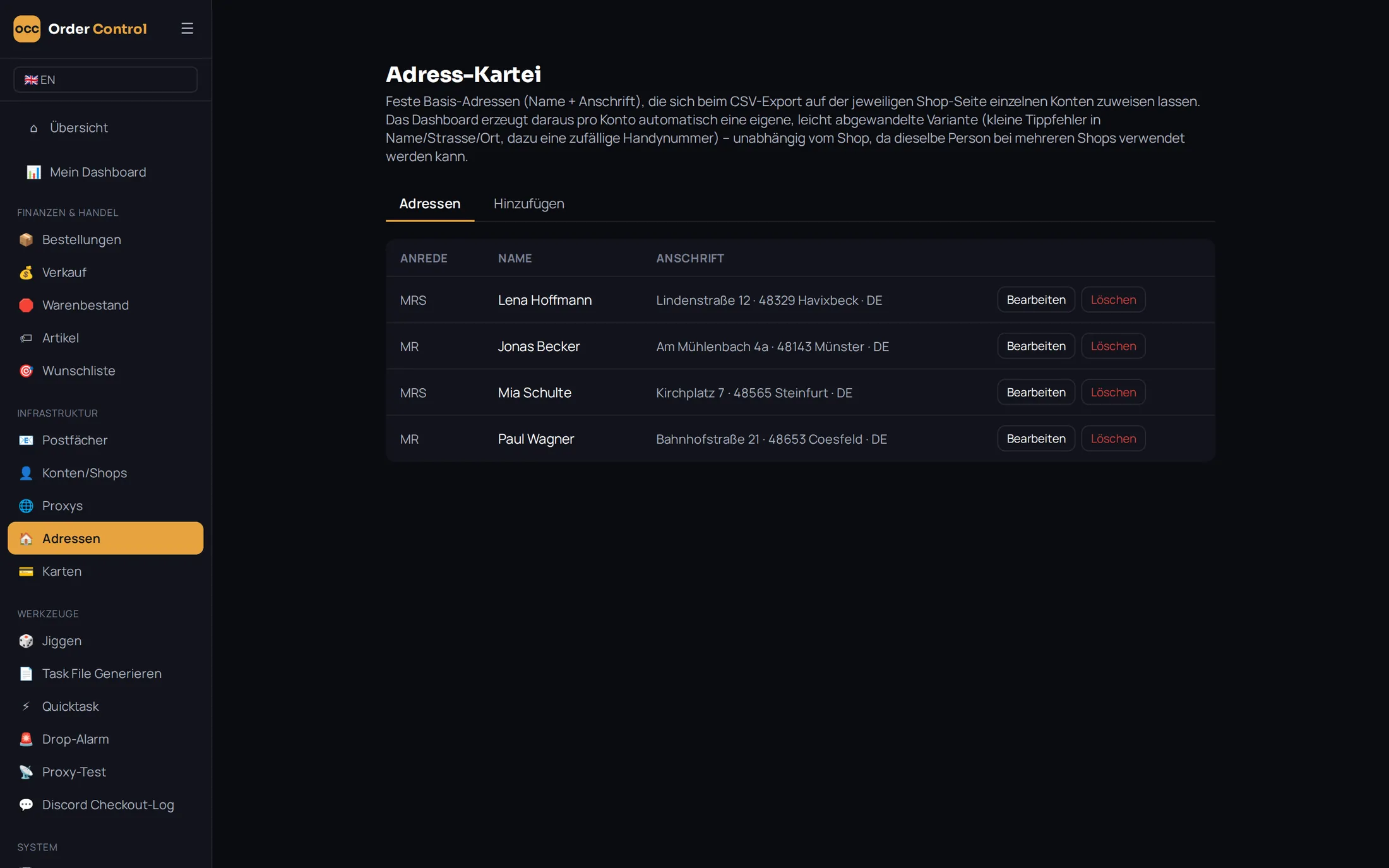Click Löschen for Mia Schulte
1389x868 pixels.
(1113, 393)
